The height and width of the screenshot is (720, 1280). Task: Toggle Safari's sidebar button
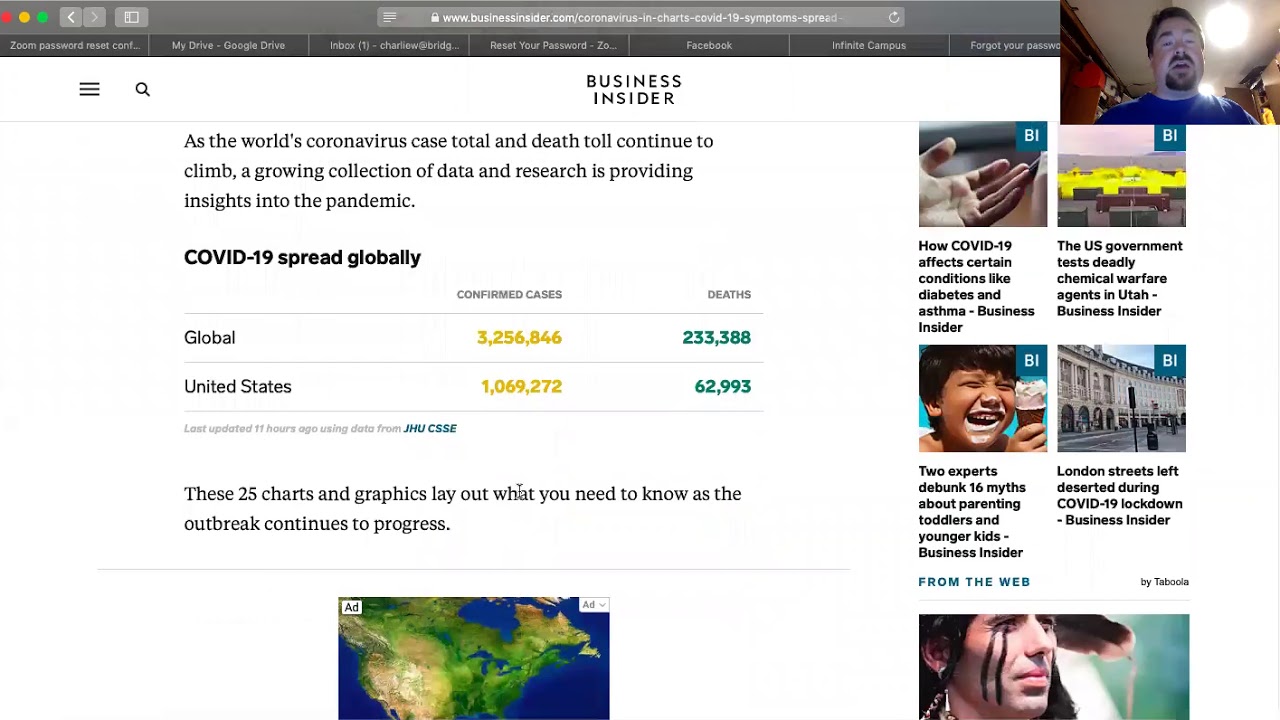pyautogui.click(x=131, y=17)
